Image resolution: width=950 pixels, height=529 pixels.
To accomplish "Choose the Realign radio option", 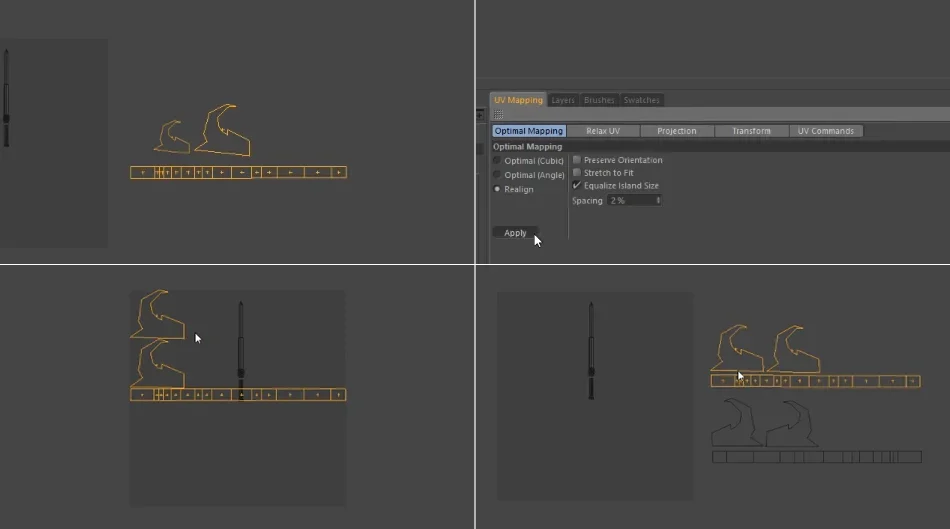I will pyautogui.click(x=497, y=189).
